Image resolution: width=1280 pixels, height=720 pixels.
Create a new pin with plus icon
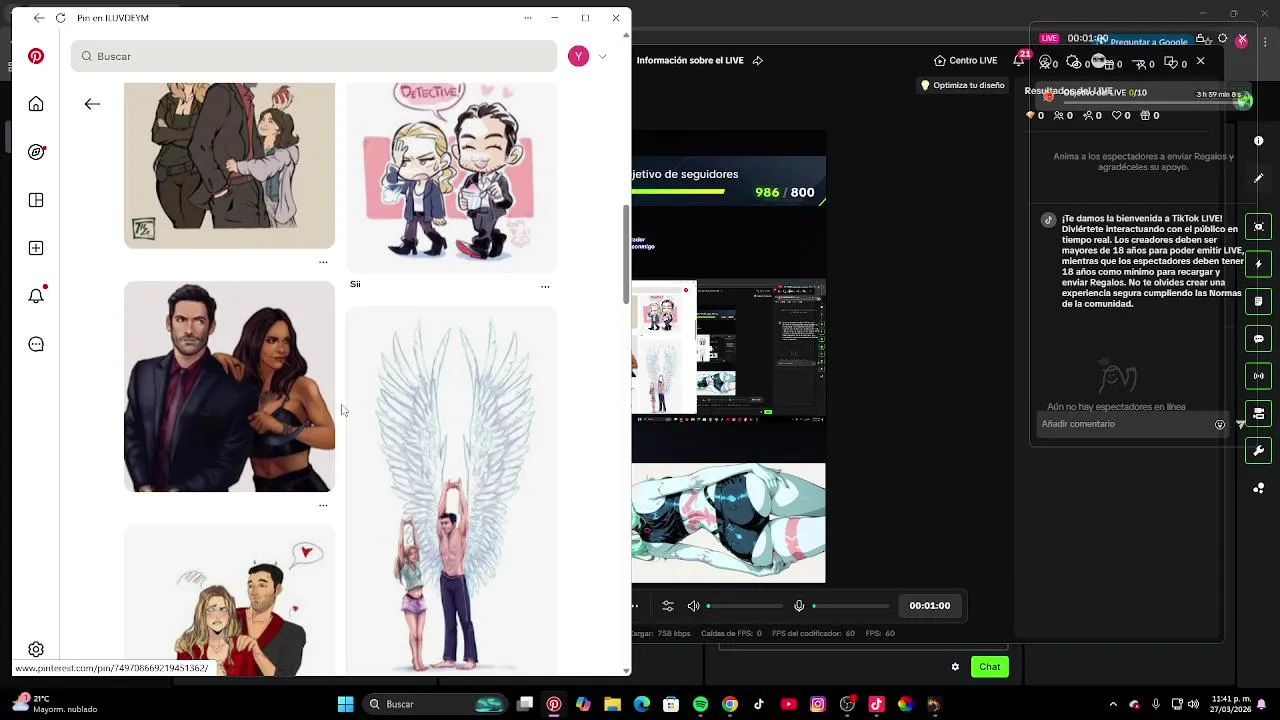36,248
